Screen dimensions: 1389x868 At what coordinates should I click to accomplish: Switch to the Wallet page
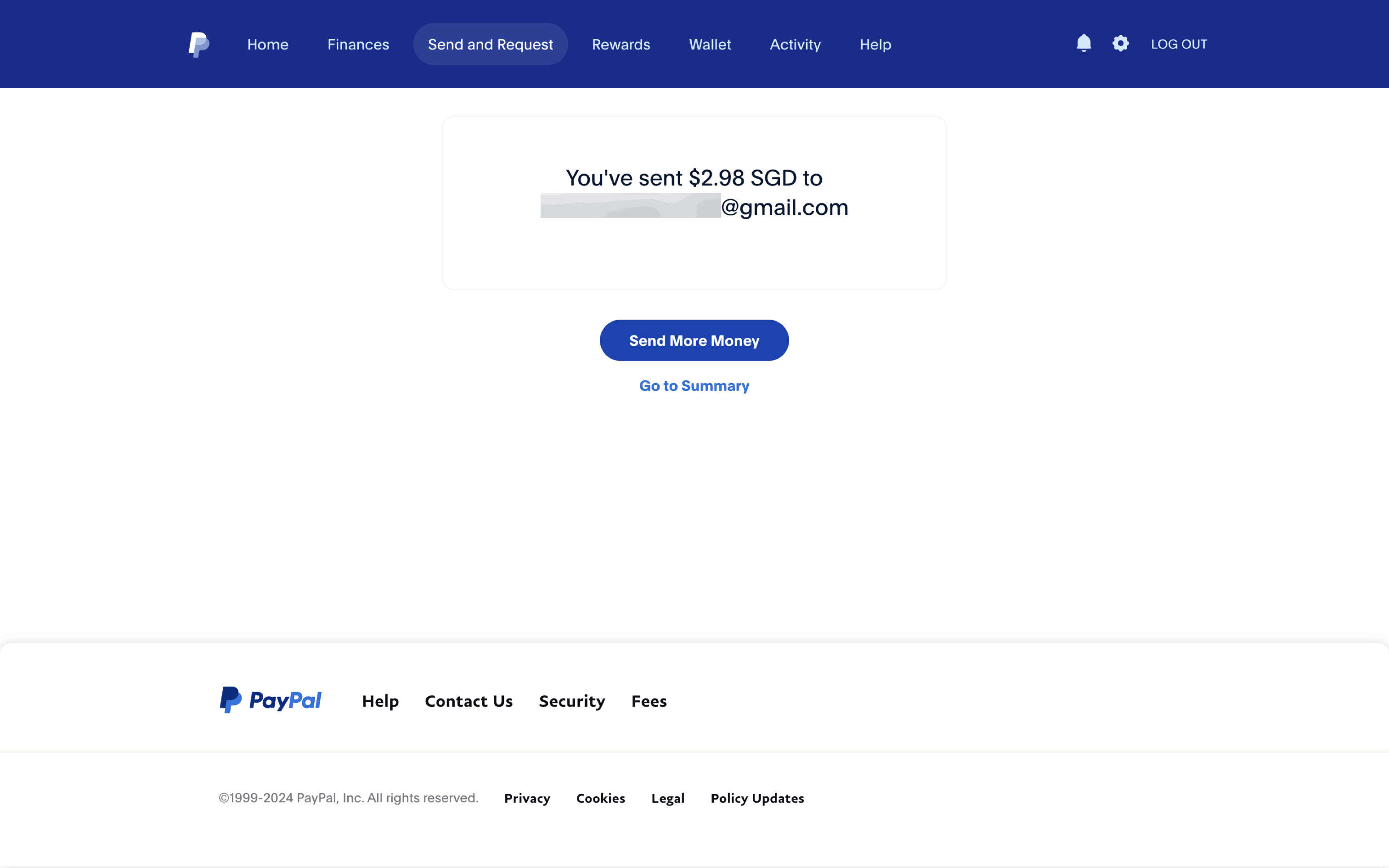click(x=709, y=44)
